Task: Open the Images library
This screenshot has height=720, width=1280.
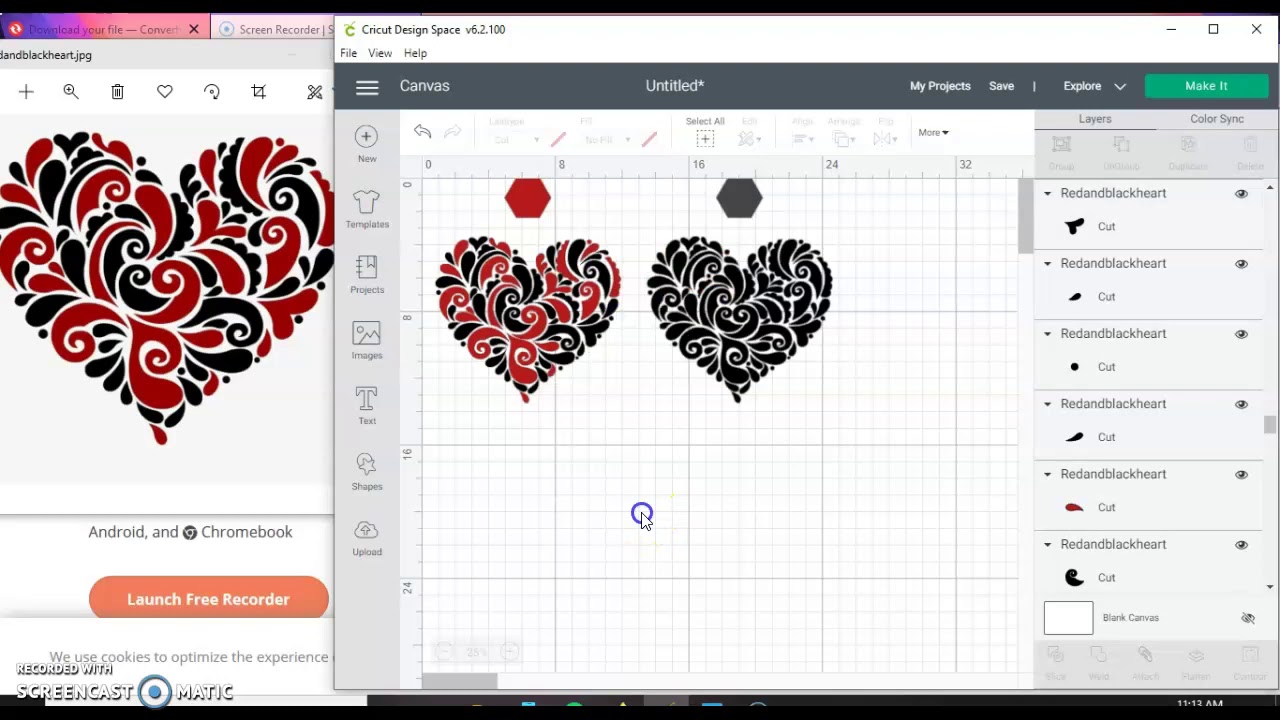Action: [x=367, y=341]
